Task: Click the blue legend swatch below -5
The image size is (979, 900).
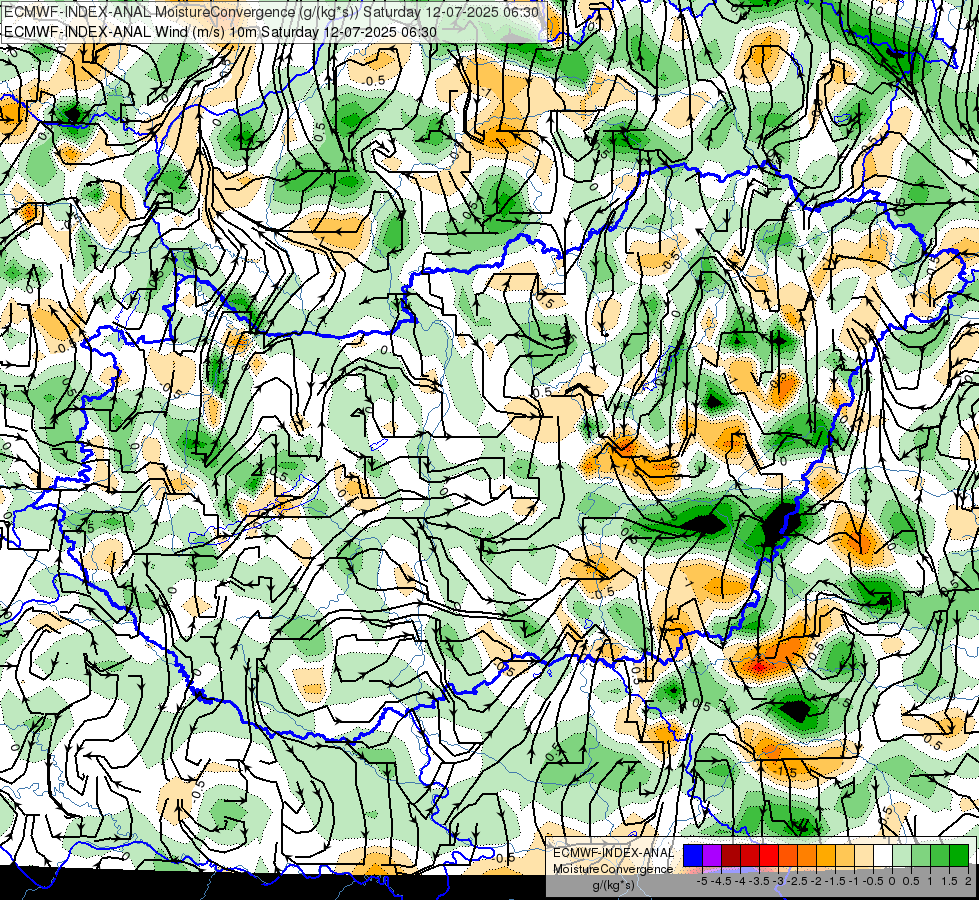Action: [x=693, y=855]
